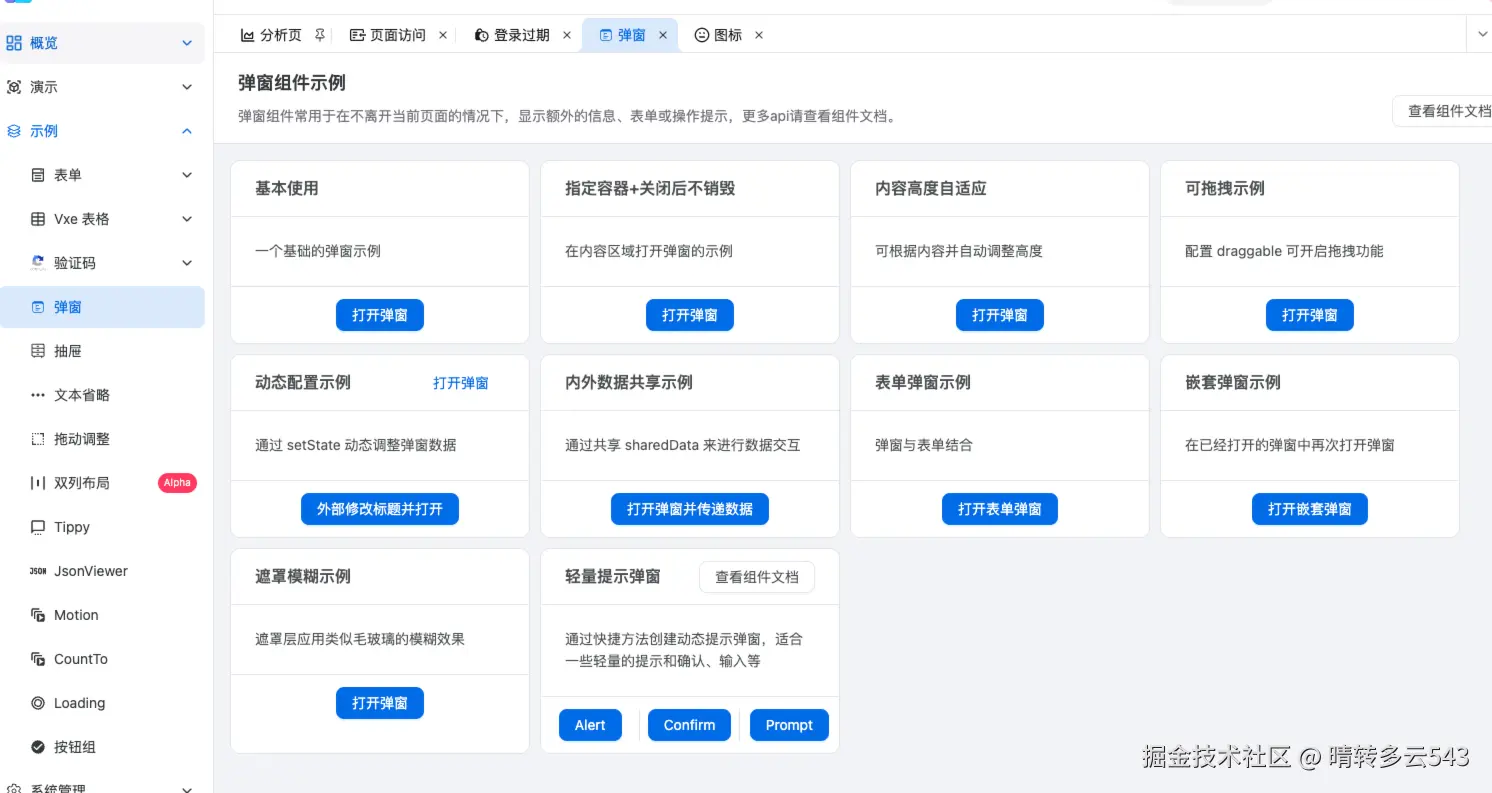
Task: Click the 打开嵌套弹窗 button
Action: click(1310, 509)
